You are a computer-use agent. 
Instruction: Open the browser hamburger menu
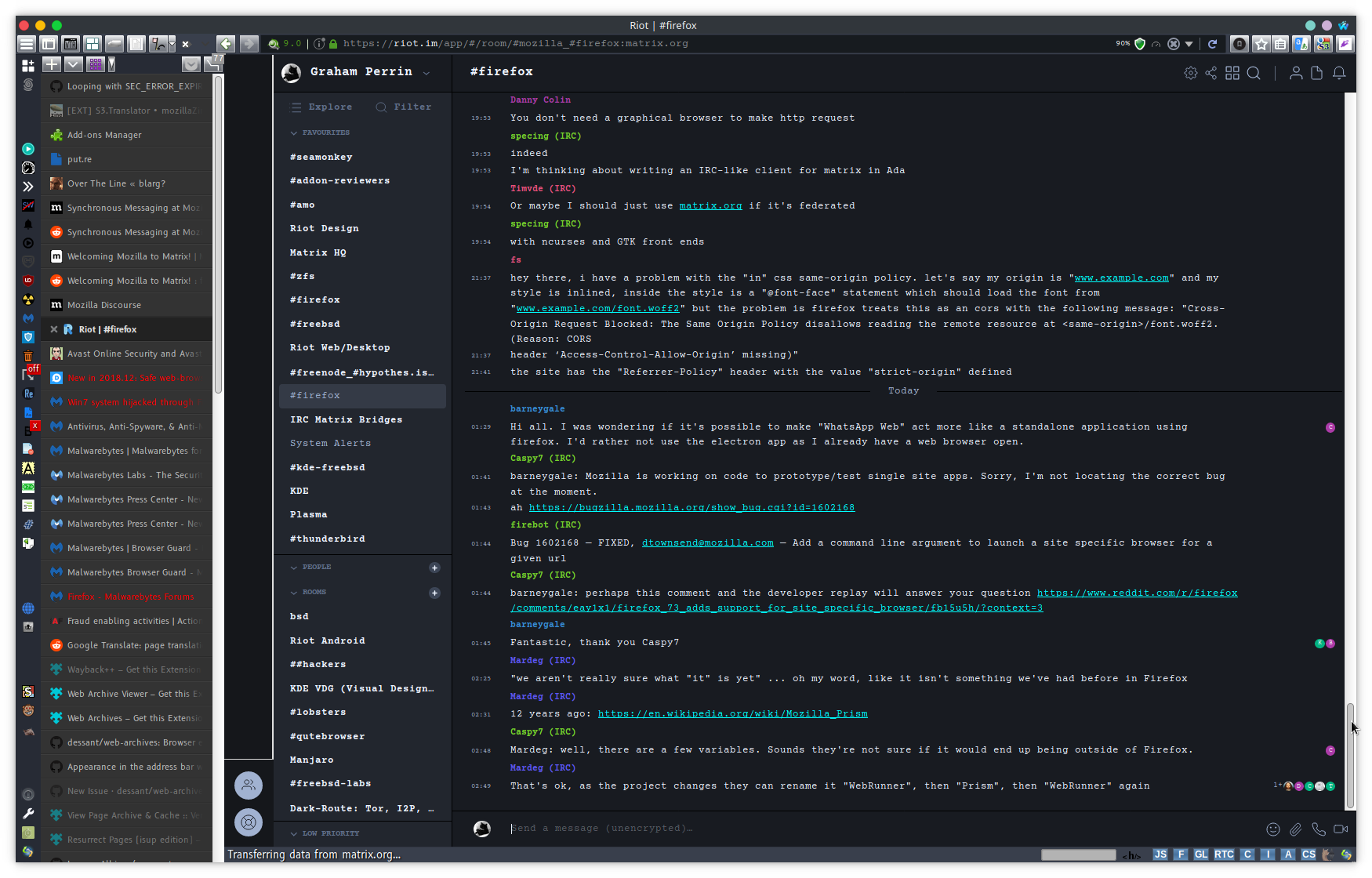point(27,44)
